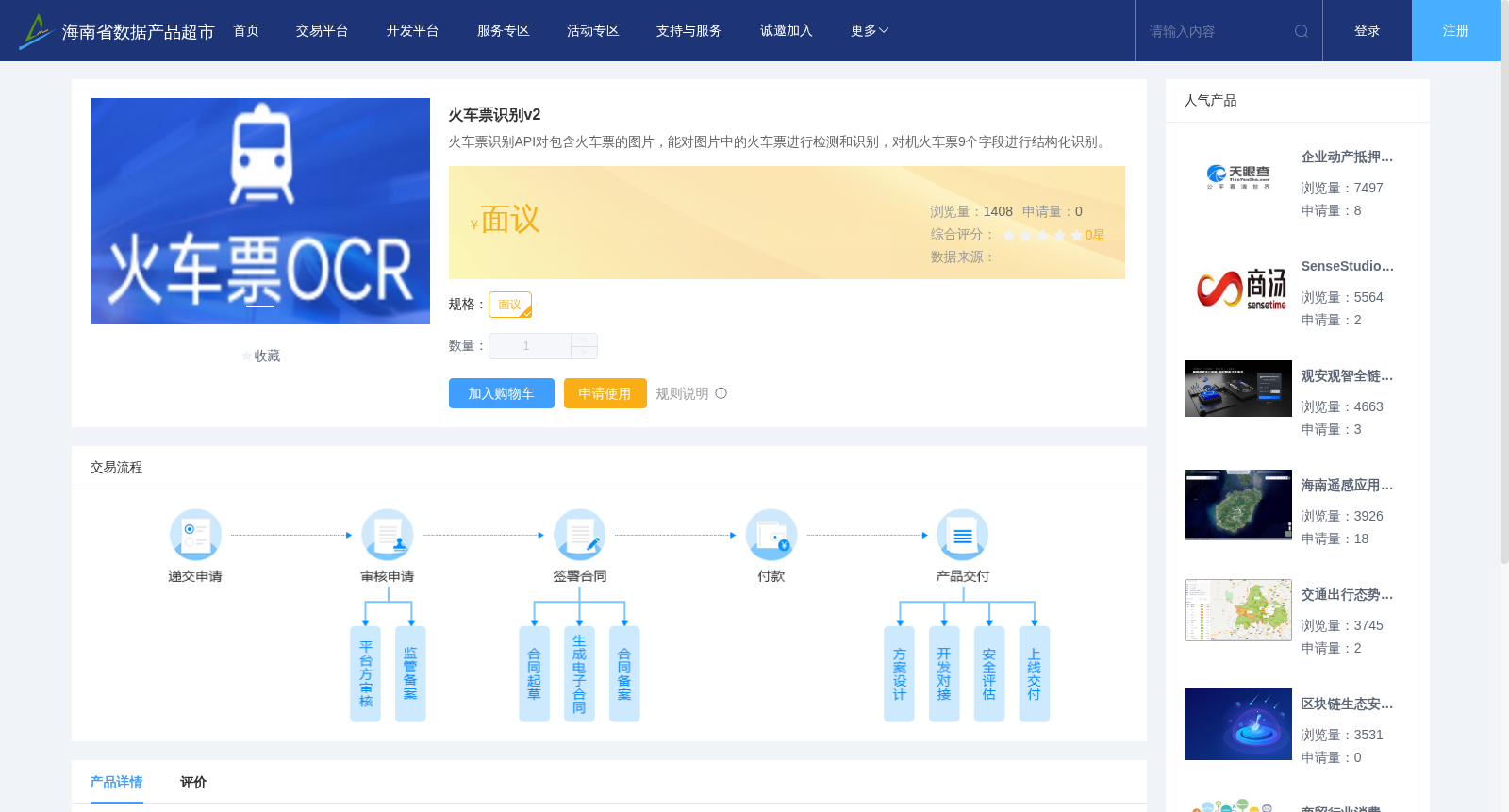
Task: Decrease quantity with the down stepper arrow
Action: (x=584, y=352)
